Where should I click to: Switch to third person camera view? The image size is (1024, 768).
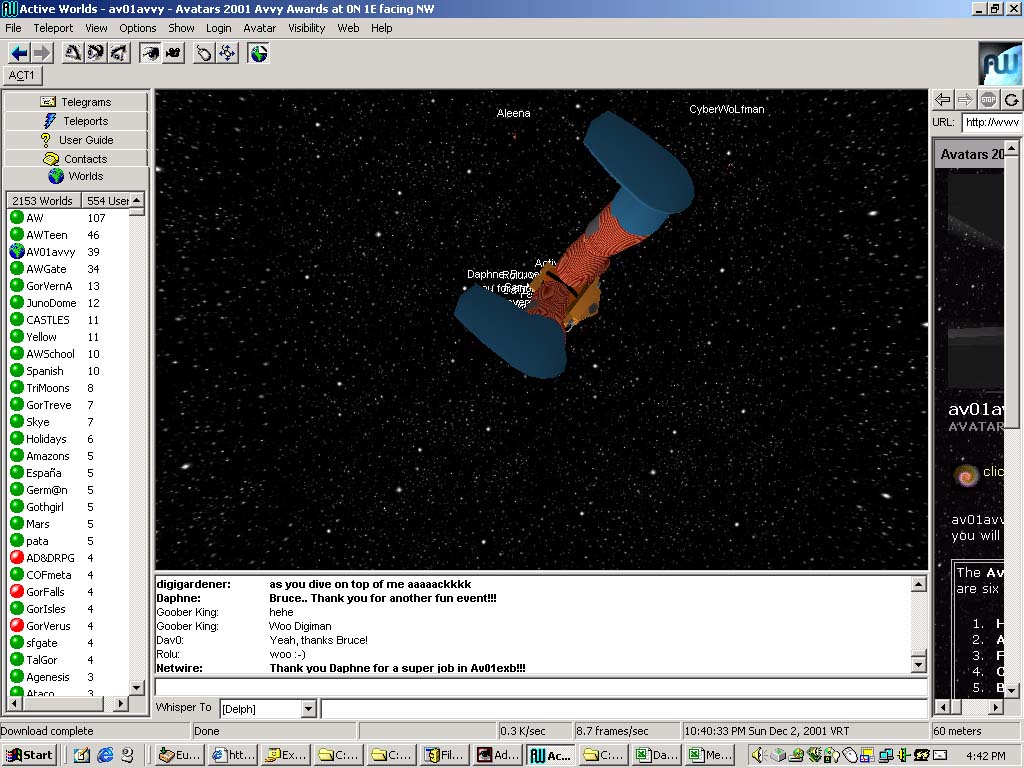pos(173,53)
